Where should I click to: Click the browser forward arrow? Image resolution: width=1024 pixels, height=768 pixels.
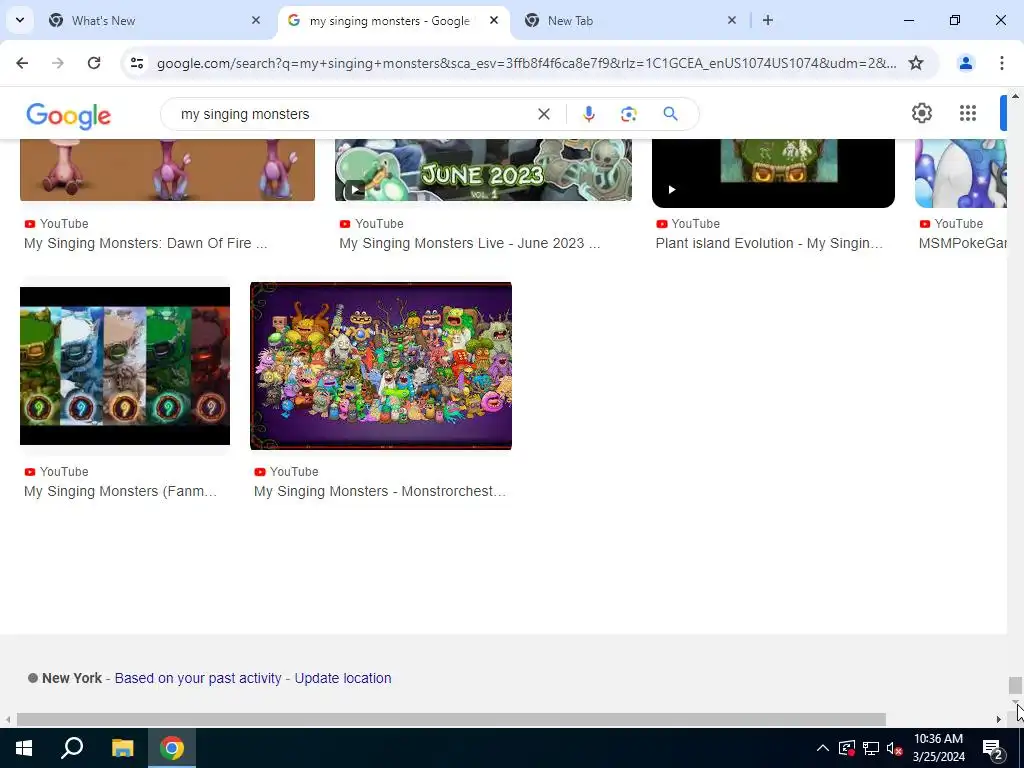point(58,63)
